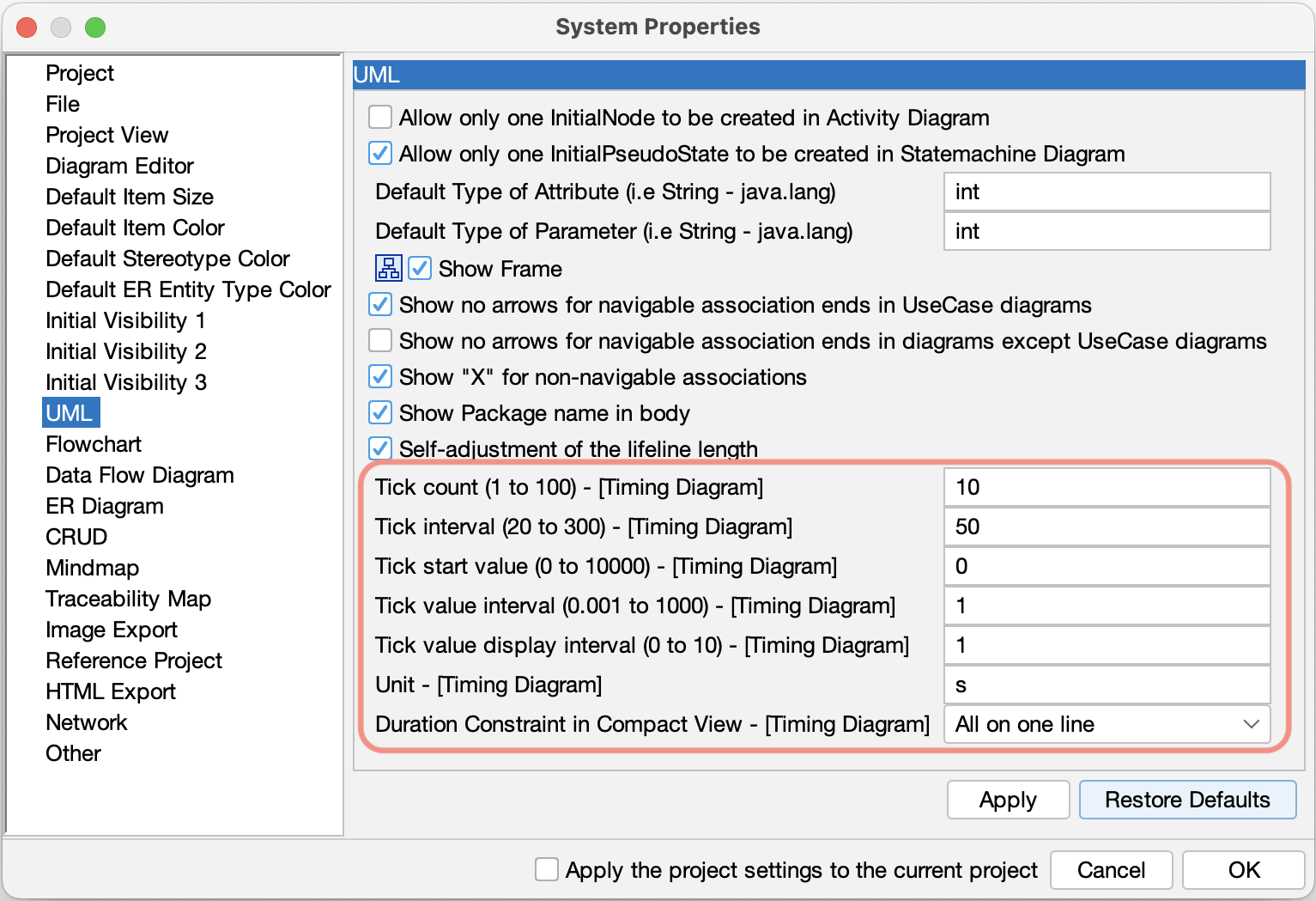
Task: Uncheck 'Show no arrows' for UseCase diagrams
Action: pyautogui.click(x=379, y=304)
